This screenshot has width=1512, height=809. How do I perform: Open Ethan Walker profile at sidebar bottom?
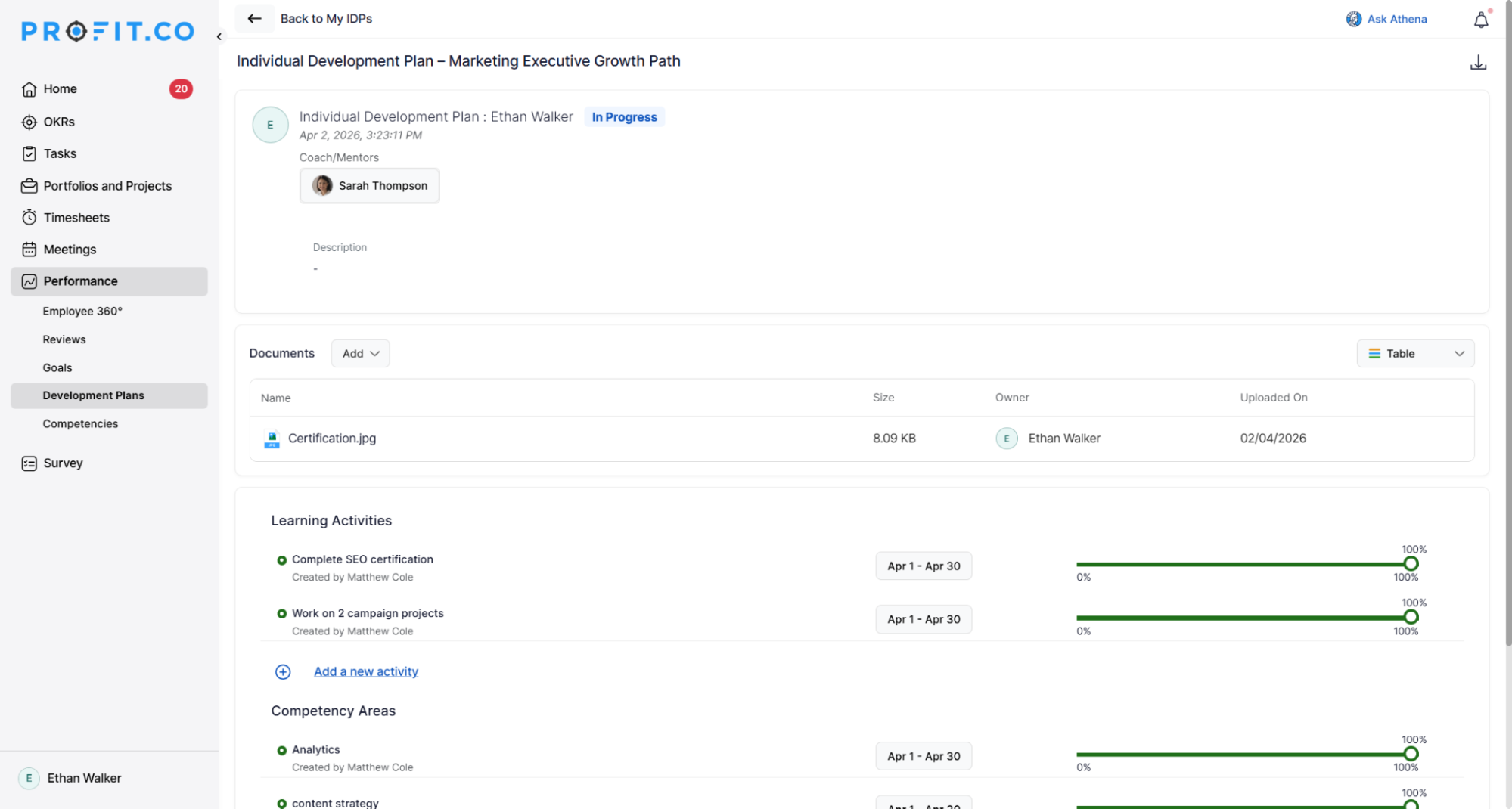pos(84,778)
